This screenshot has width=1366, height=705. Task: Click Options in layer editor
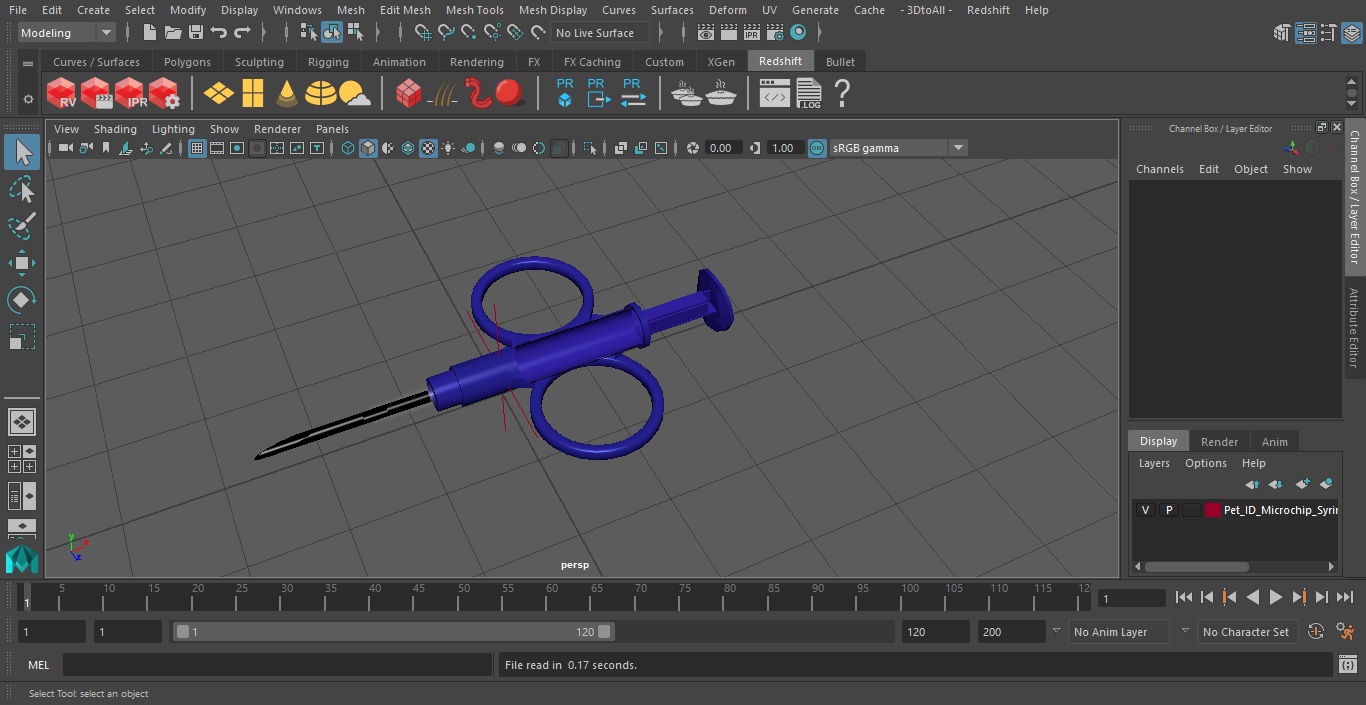(x=1206, y=463)
